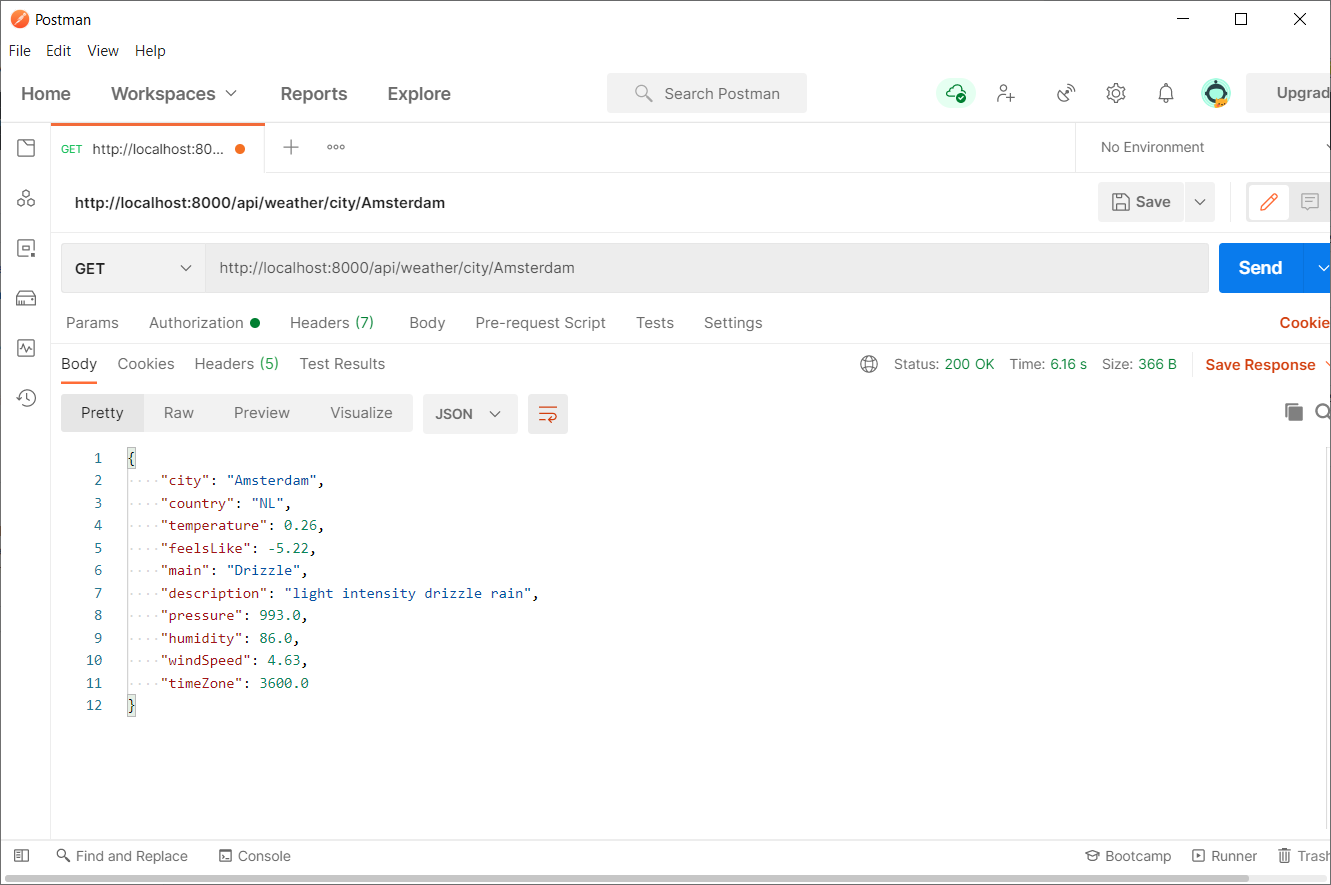Toggle the sidebar visibility
The image size is (1331, 885).
[x=21, y=855]
